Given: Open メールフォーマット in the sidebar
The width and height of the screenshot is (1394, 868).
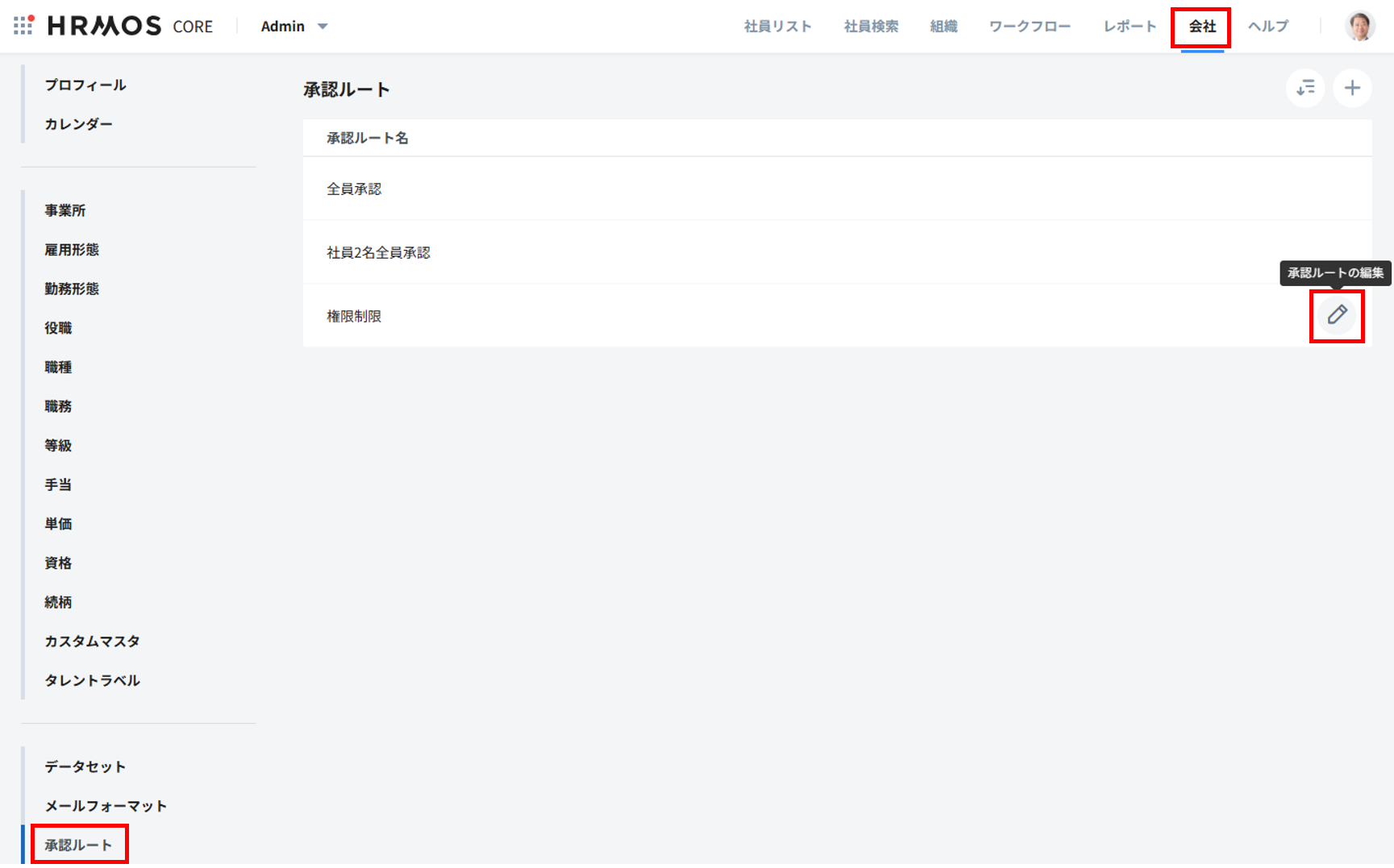Looking at the screenshot, I should (x=106, y=806).
